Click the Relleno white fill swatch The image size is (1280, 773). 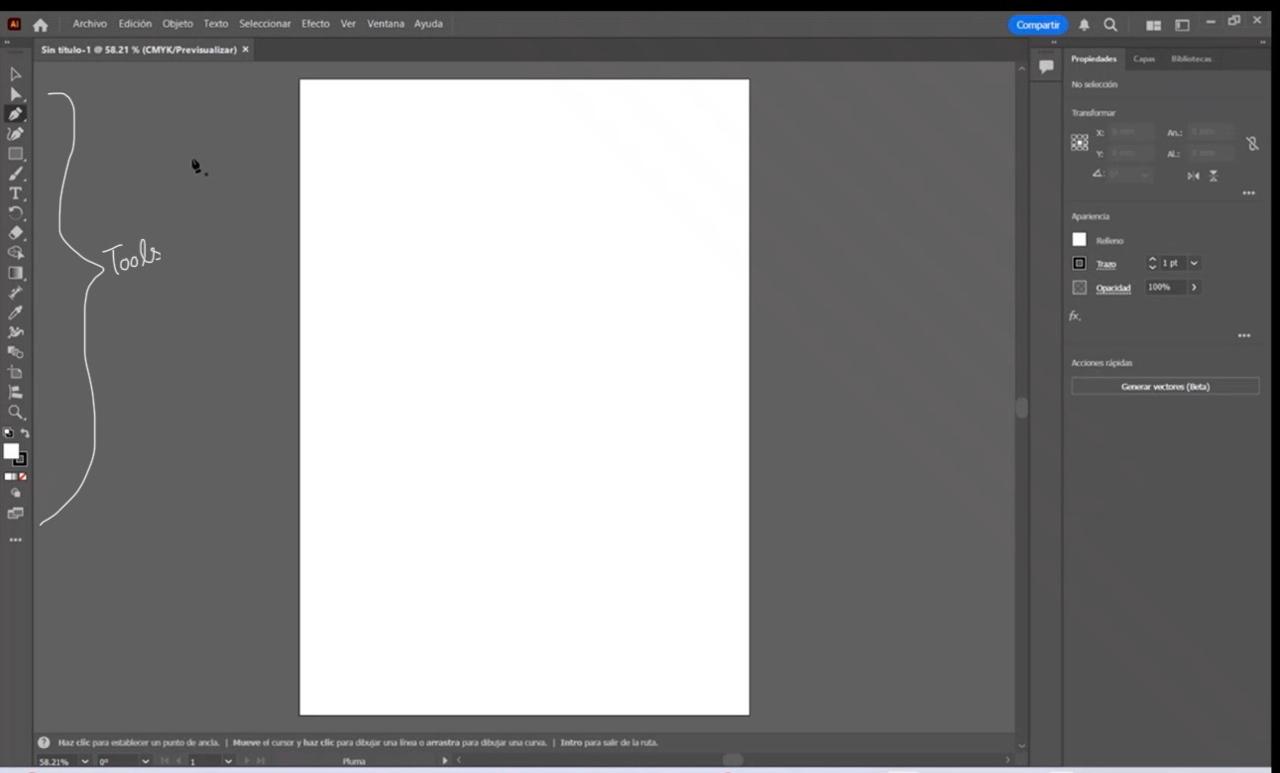click(1079, 240)
